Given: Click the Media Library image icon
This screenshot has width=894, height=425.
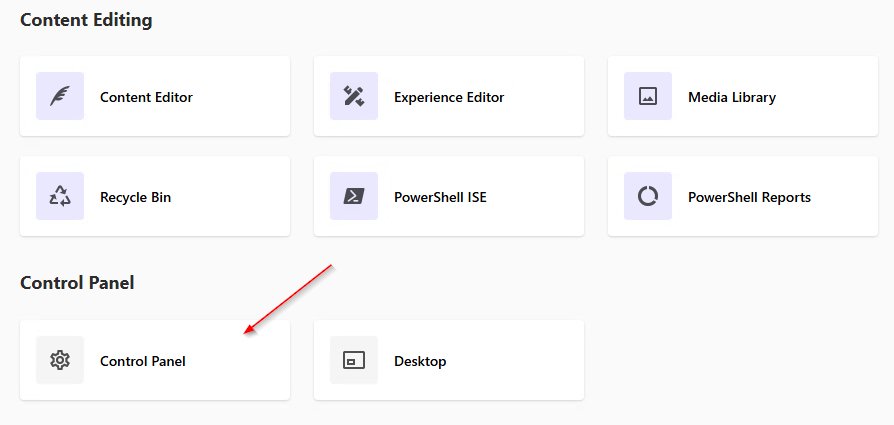Looking at the screenshot, I should coord(648,97).
